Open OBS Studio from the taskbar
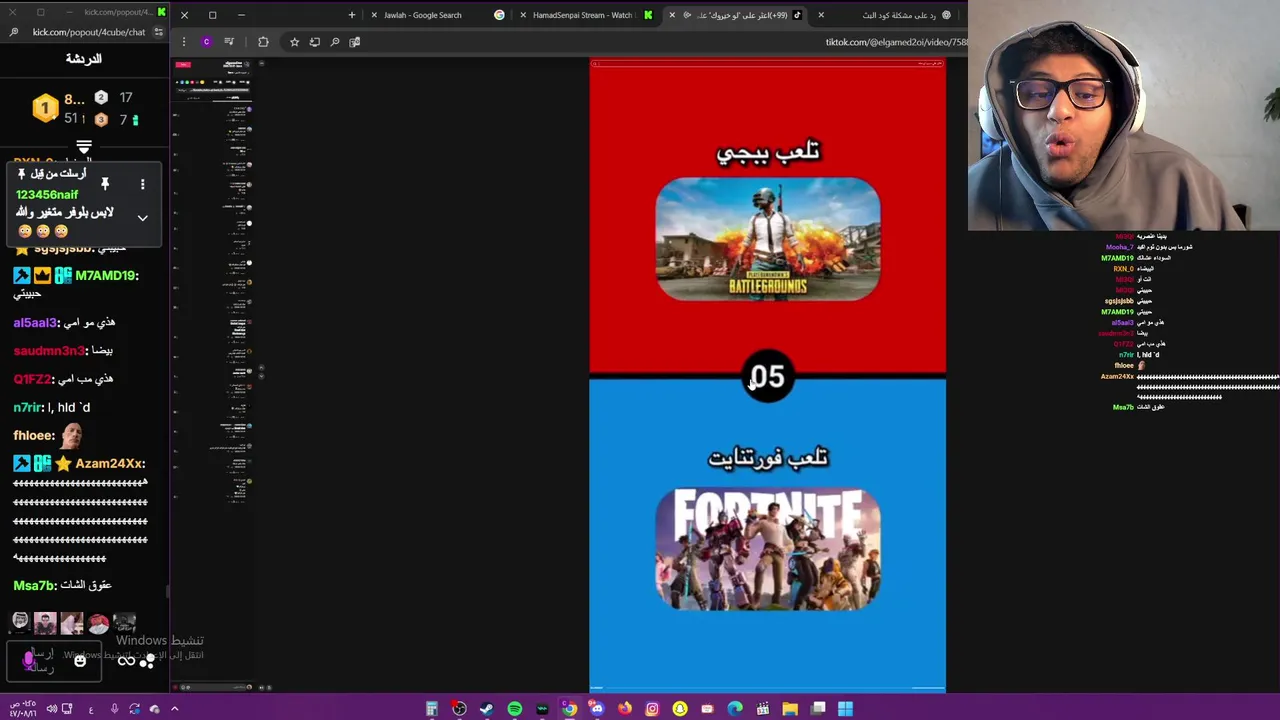Image resolution: width=1280 pixels, height=720 pixels. point(459,709)
